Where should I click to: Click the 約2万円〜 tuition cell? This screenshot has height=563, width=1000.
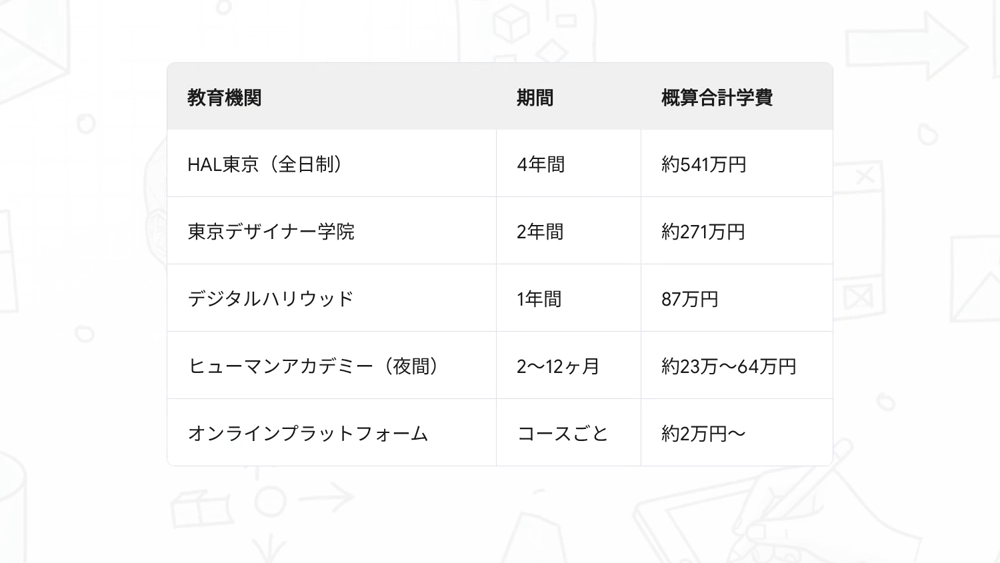coord(704,434)
